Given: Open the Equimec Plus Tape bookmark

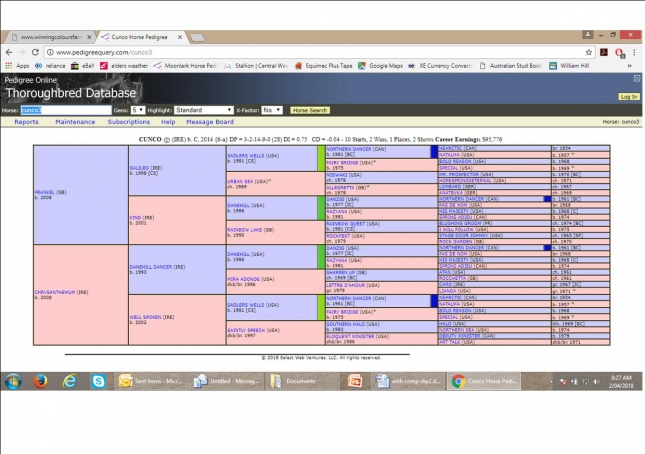Looking at the screenshot, I should pos(324,66).
